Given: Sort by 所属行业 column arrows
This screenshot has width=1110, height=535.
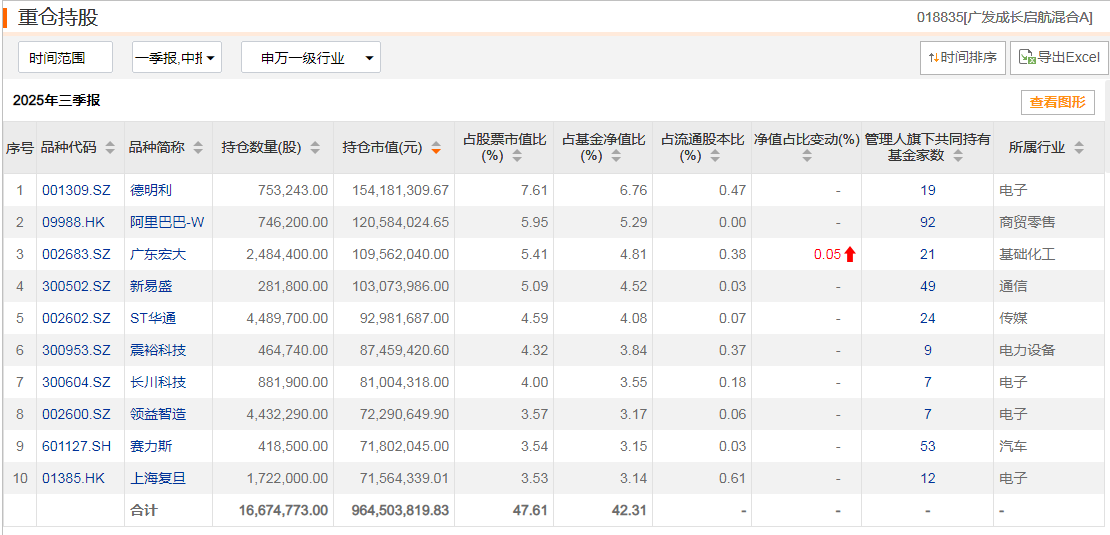Looking at the screenshot, I should (x=1079, y=148).
